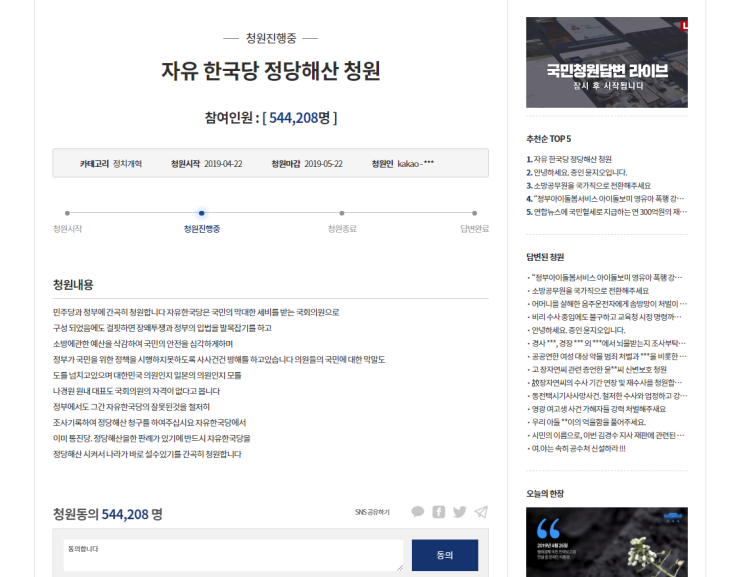The height and width of the screenshot is (577, 743).
Task: Click the 오늘의 한장 sidebar heading
Action: [545, 494]
